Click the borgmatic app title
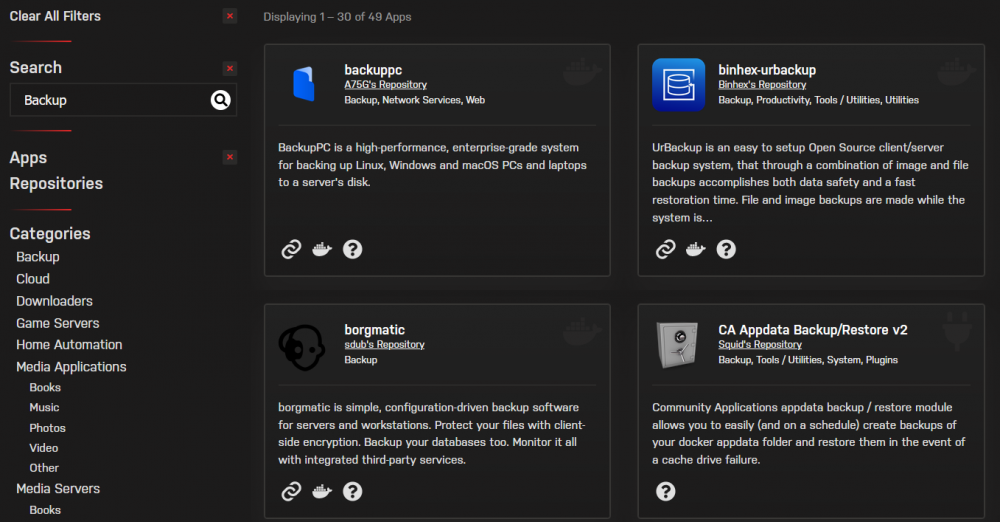 click(x=374, y=330)
